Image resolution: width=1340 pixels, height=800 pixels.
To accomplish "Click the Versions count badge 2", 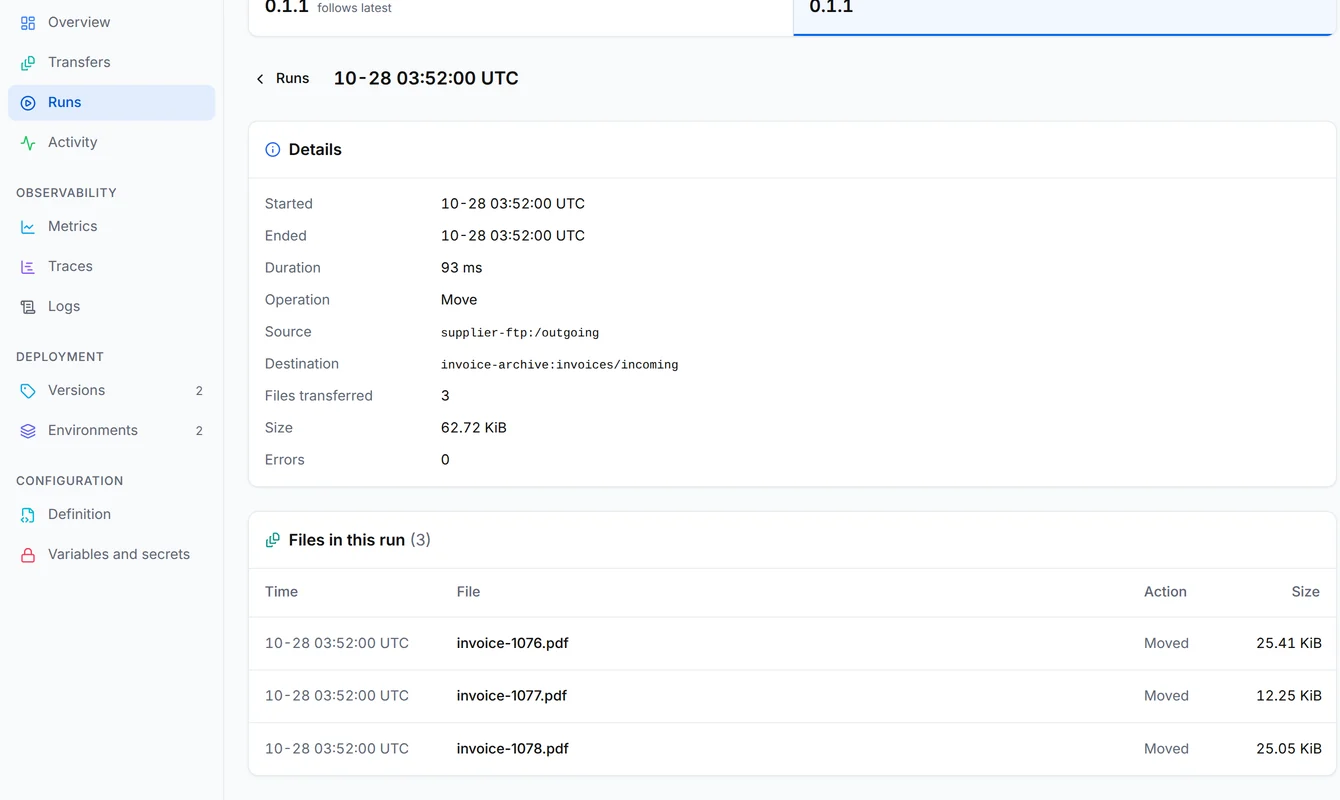I will tap(199, 391).
